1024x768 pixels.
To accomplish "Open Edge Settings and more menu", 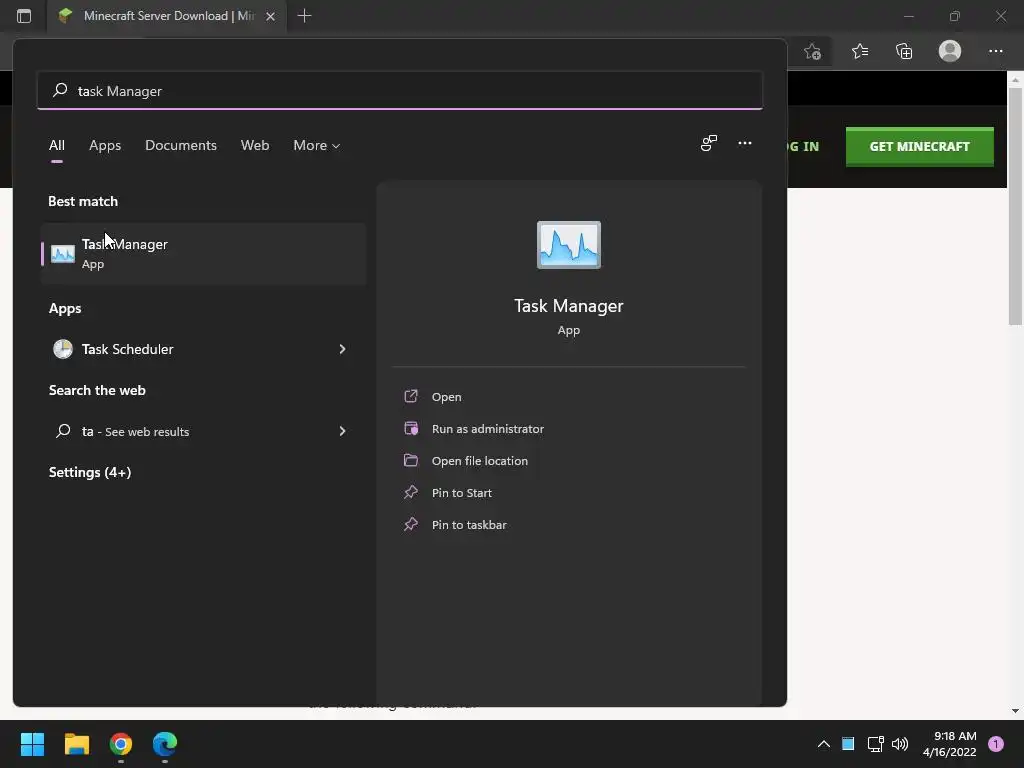I will click(995, 51).
